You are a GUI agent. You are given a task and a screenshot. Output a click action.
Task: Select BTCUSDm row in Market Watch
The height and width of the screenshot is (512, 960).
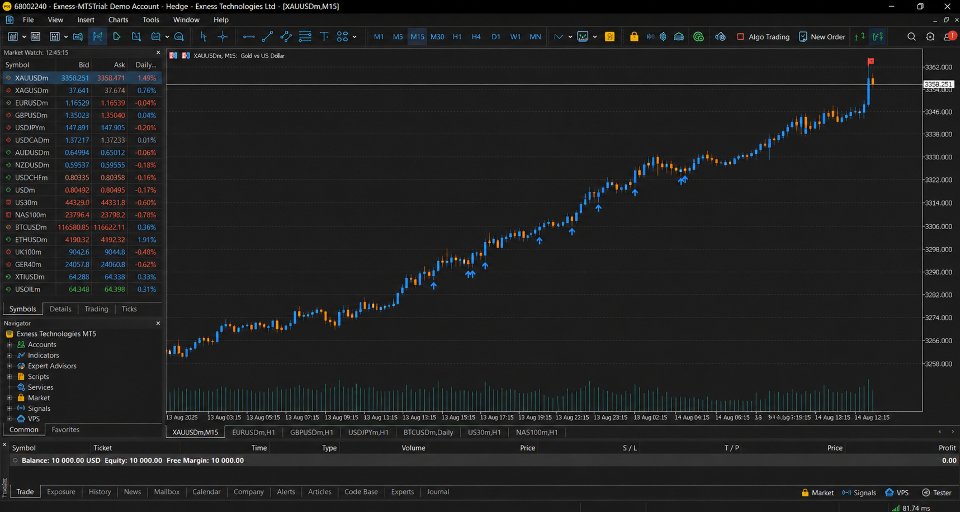[81, 227]
